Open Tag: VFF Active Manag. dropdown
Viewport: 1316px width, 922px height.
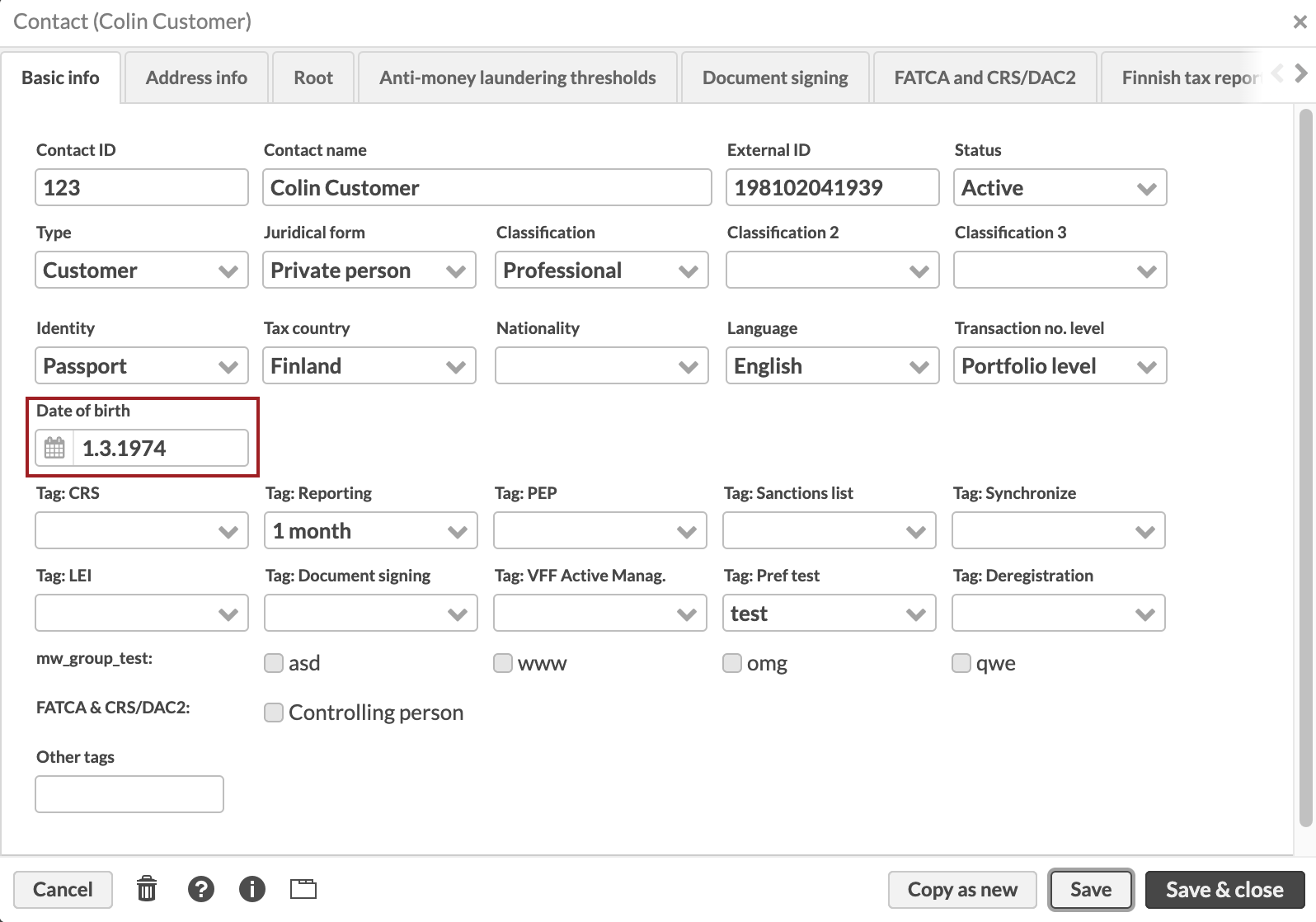coord(600,613)
